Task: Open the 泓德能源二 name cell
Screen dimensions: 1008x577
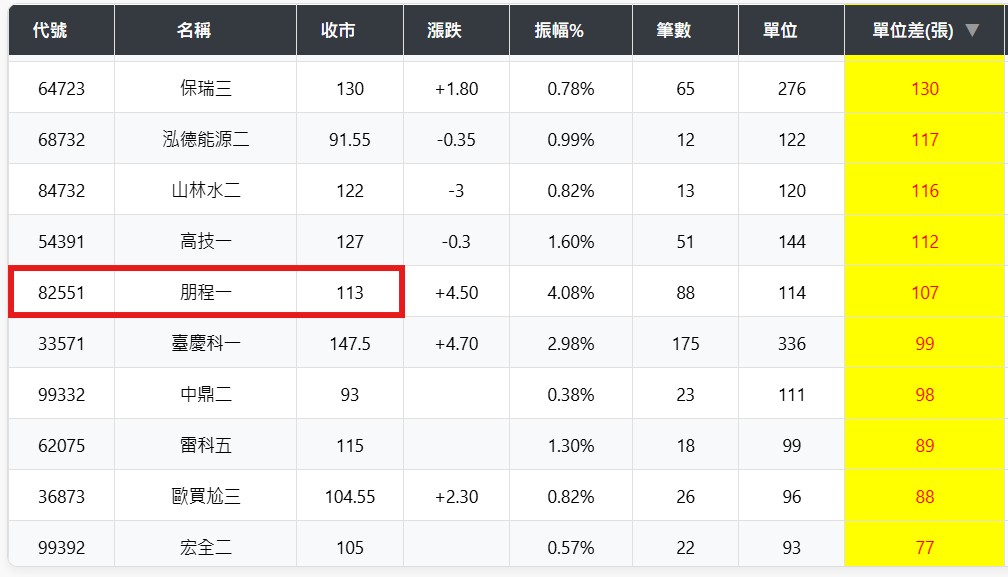Action: [x=205, y=140]
